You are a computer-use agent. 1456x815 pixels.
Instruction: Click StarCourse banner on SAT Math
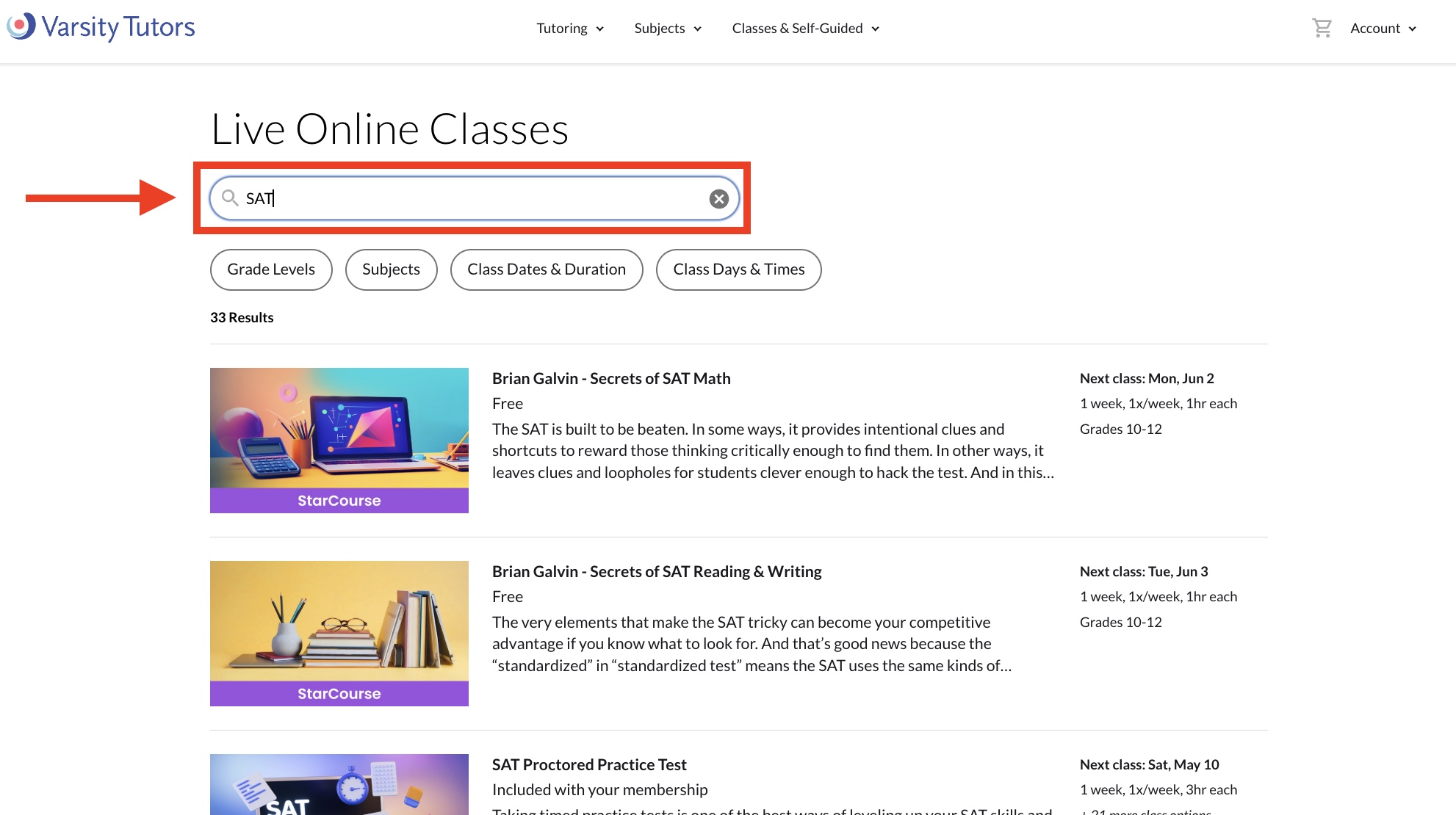[x=339, y=501]
